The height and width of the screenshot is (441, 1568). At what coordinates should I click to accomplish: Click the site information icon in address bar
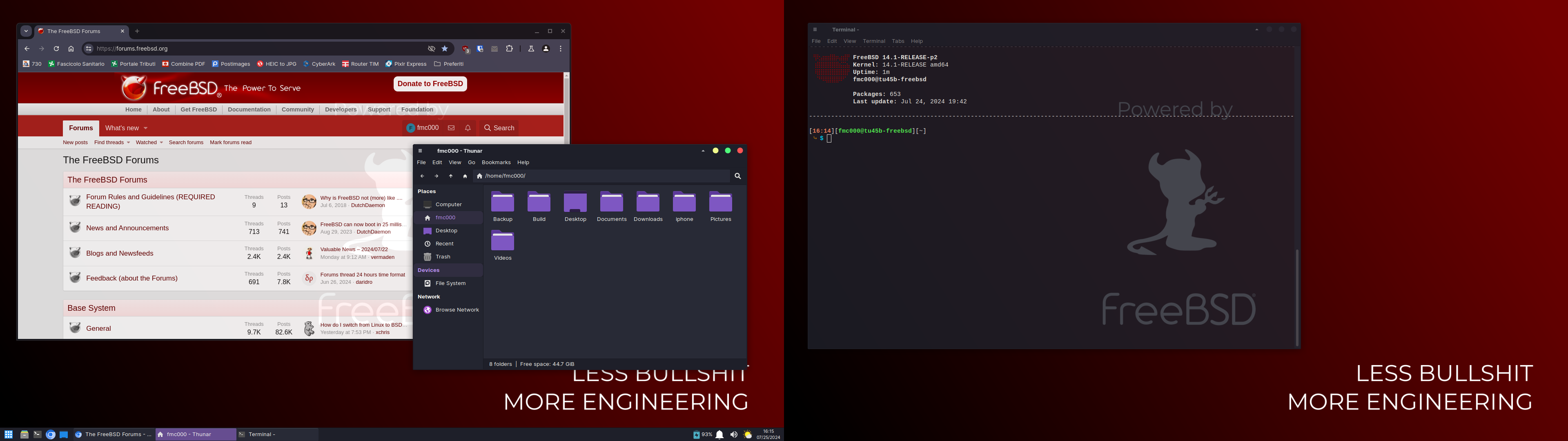point(89,49)
